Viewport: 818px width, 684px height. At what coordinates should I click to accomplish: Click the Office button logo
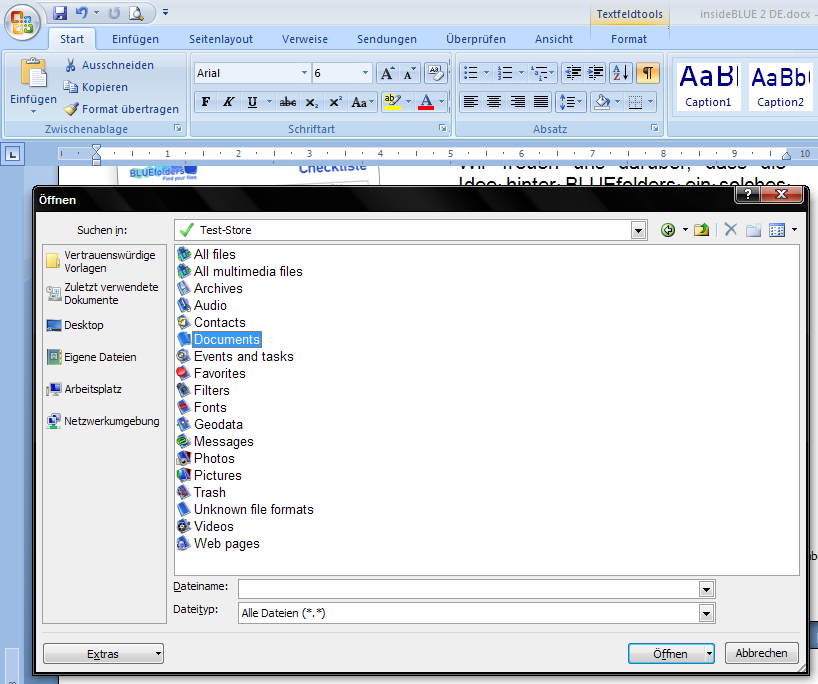pos(22,22)
